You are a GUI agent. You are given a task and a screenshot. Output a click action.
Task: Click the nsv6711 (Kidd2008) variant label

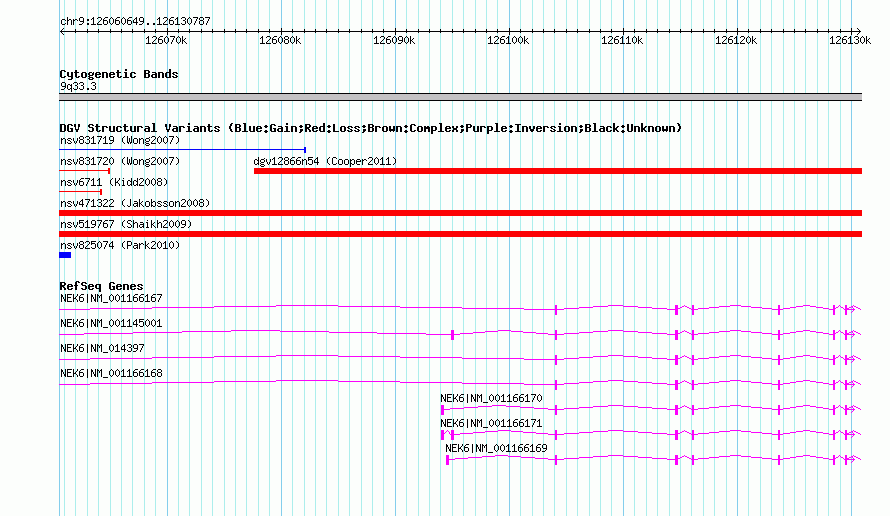point(114,182)
